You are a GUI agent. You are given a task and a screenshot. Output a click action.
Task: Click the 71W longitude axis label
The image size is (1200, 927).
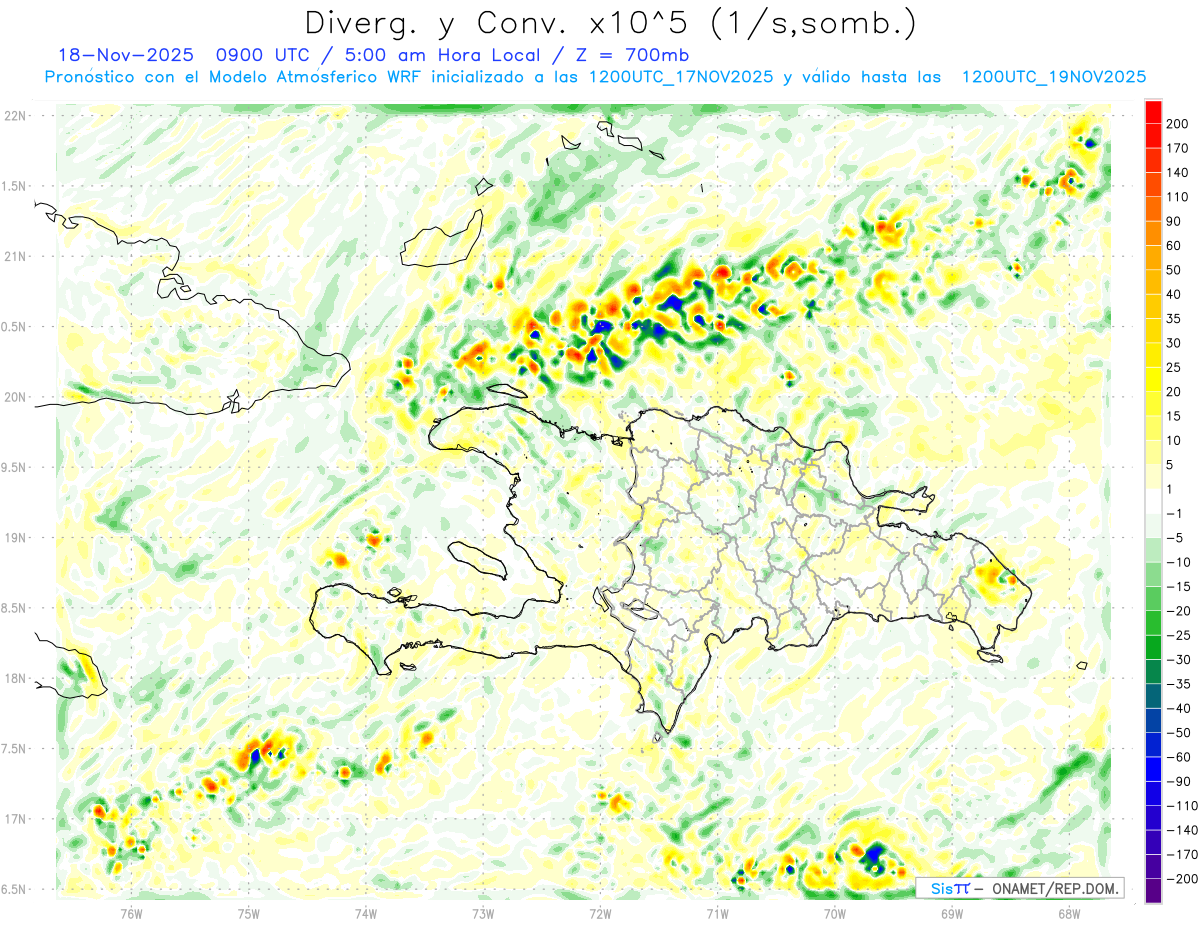click(717, 912)
